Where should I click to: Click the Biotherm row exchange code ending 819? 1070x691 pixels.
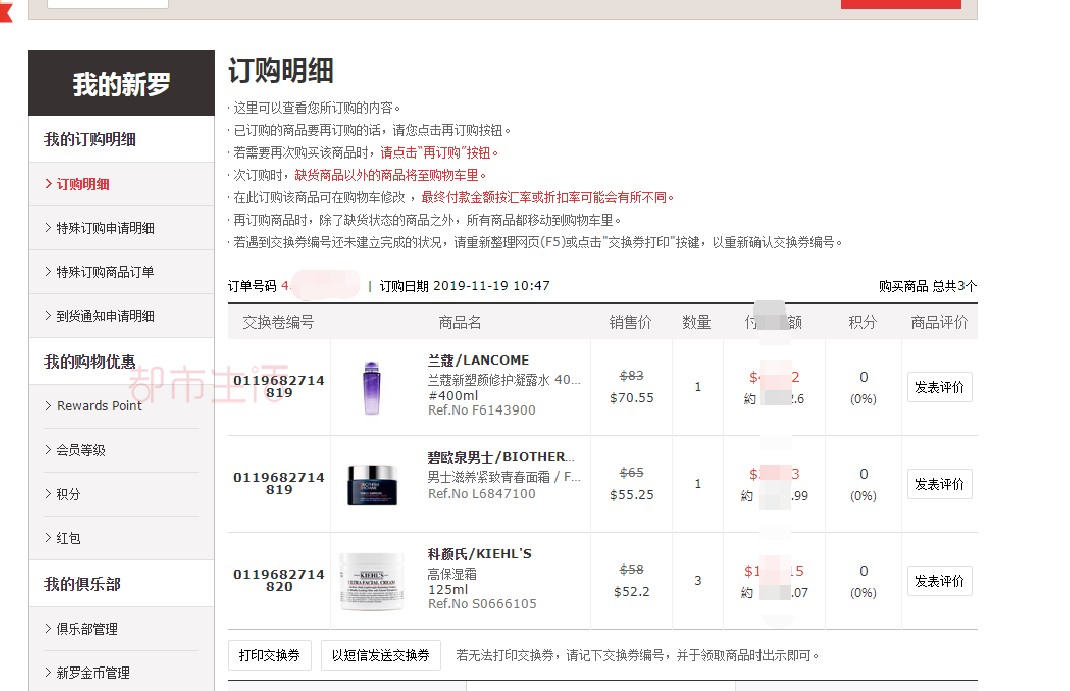279,483
